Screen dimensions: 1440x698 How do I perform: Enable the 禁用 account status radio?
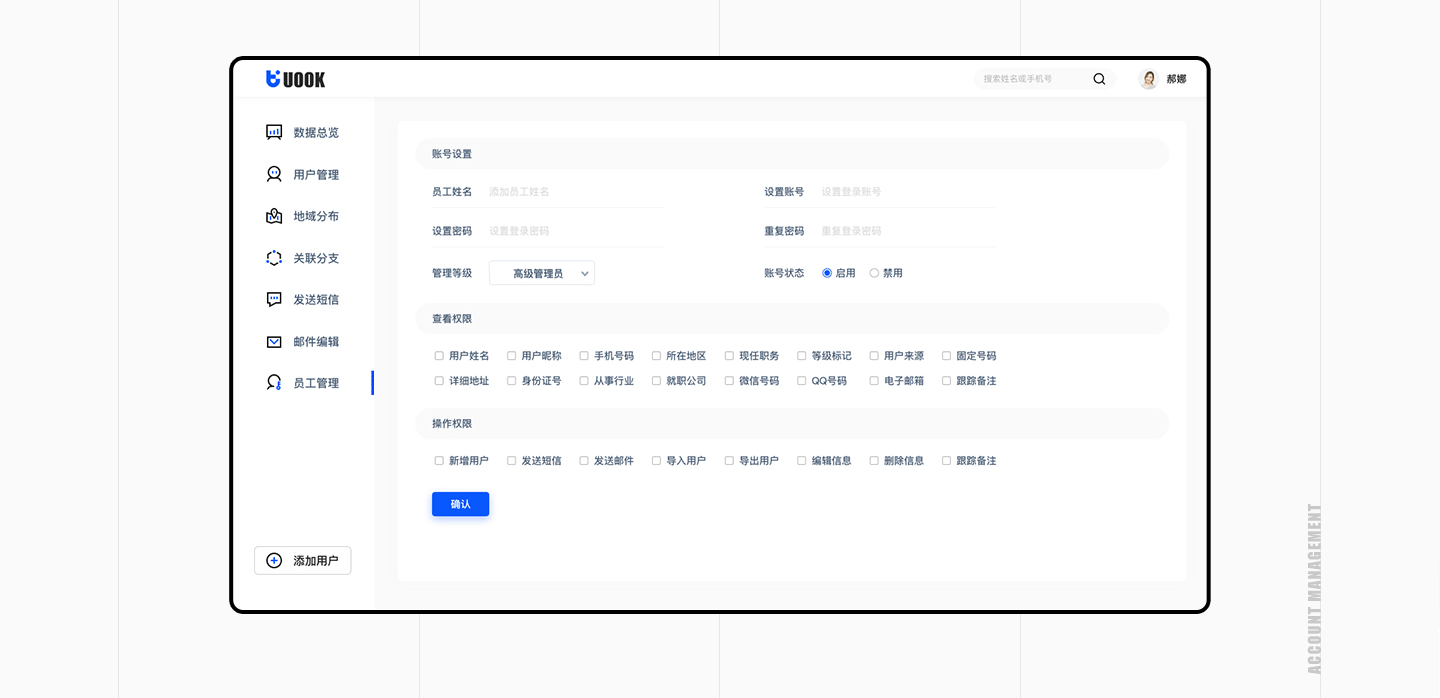872,272
